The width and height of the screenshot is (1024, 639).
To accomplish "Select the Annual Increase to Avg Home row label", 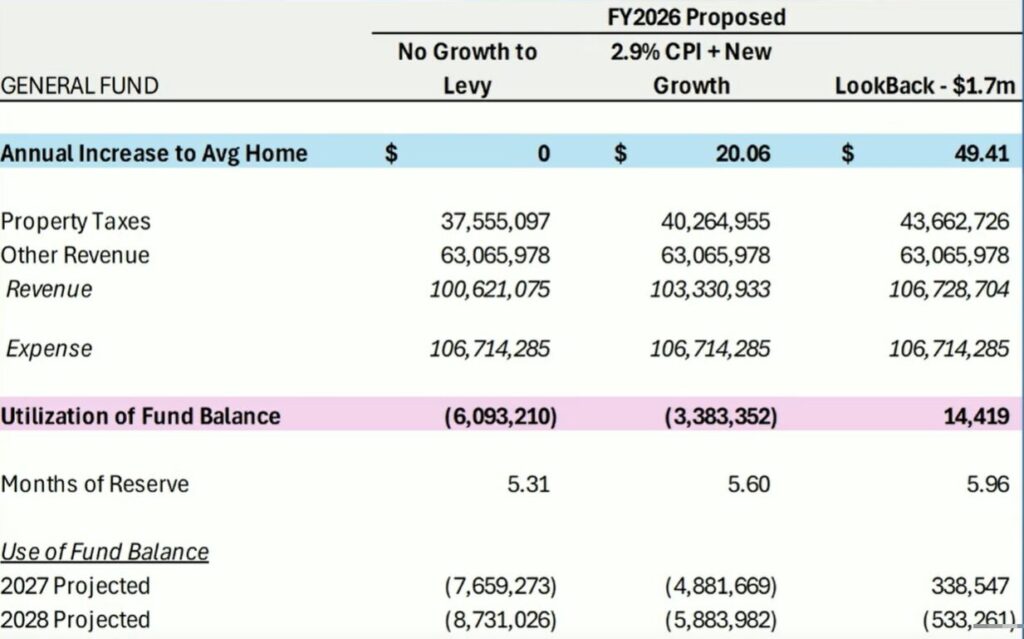I will 154,154.
